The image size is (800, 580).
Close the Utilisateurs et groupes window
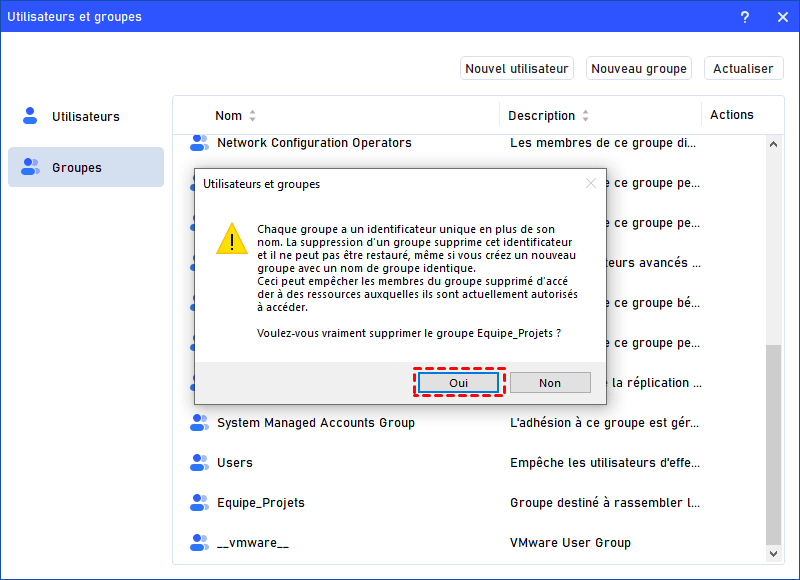[x=783, y=17]
